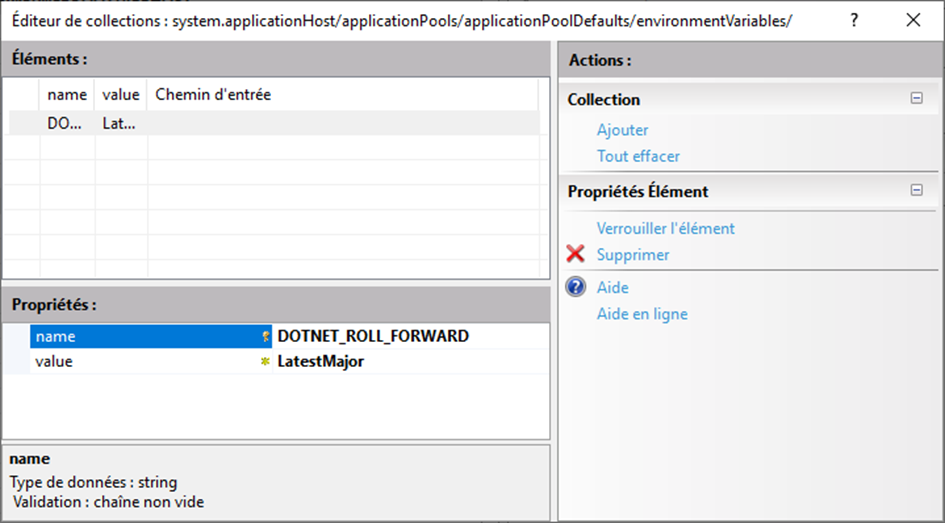
Task: Open Aide en ligne link
Action: [642, 314]
